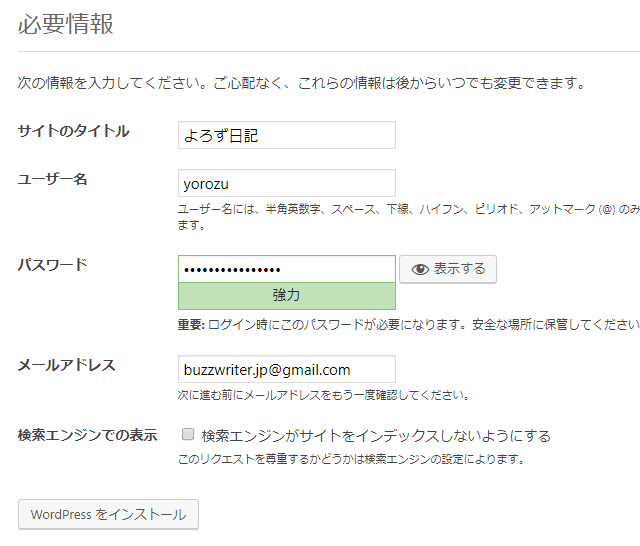Click the email confirmation hint below the address
Image resolution: width=640 pixels, height=546 pixels.
click(x=323, y=395)
